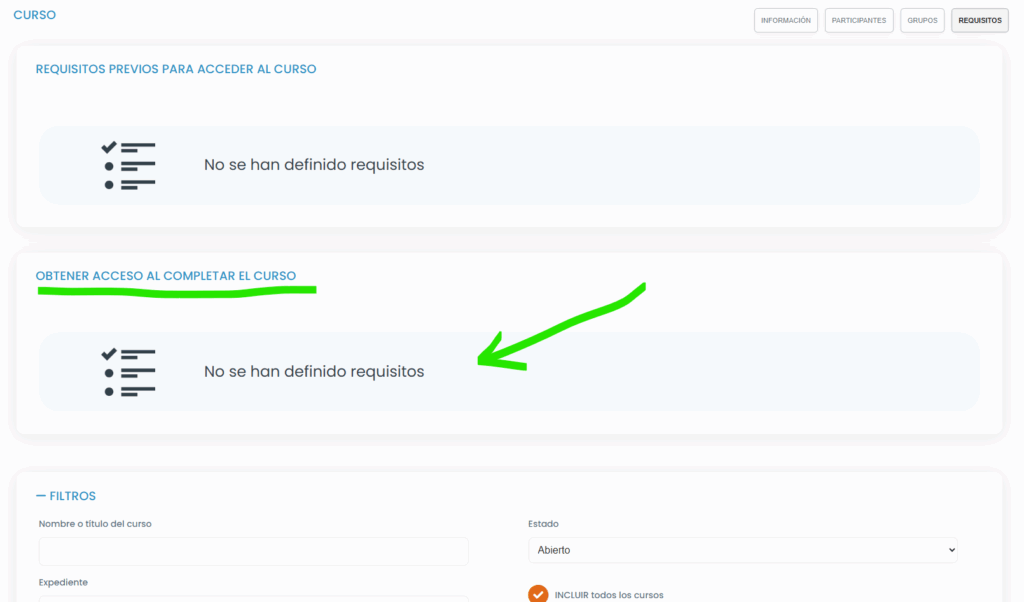Click checklist icon under Obtener Acceso section

129,372
